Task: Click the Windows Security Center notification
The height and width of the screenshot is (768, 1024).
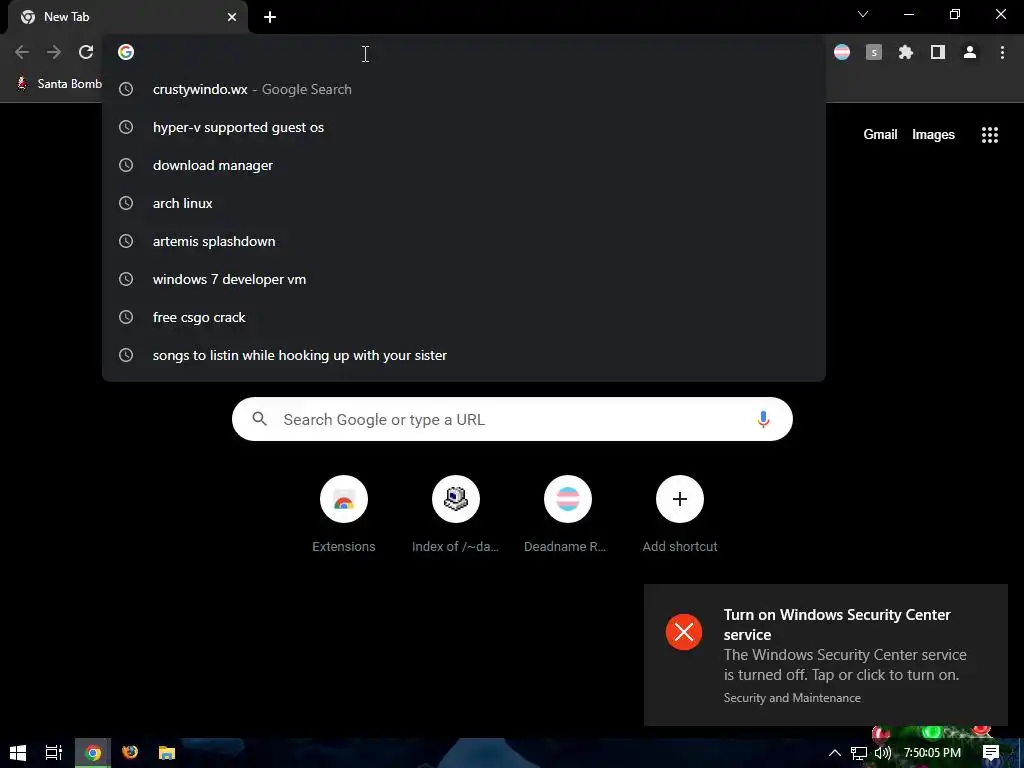Action: click(x=825, y=655)
